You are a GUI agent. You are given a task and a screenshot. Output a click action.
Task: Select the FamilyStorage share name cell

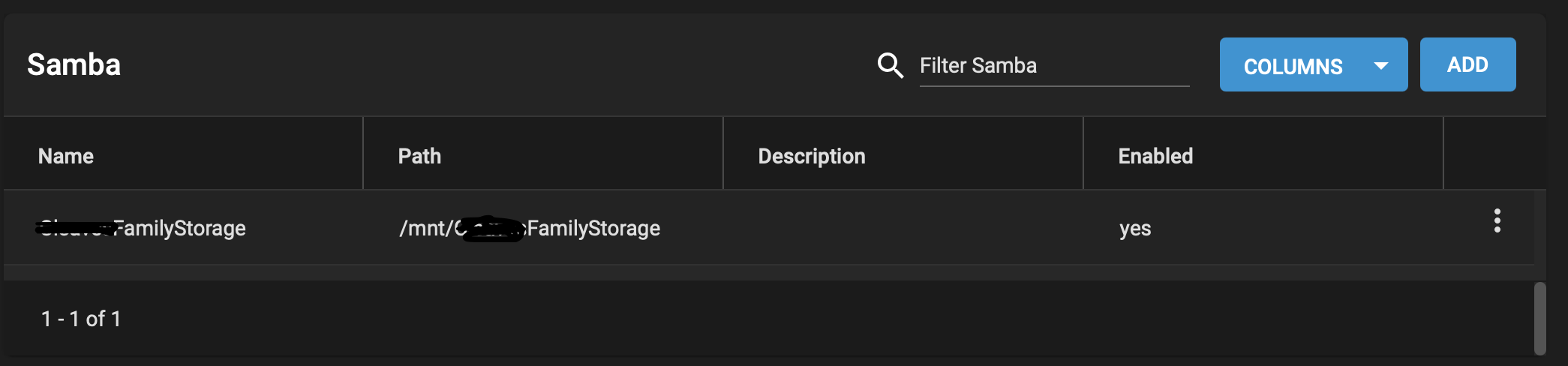[x=141, y=228]
